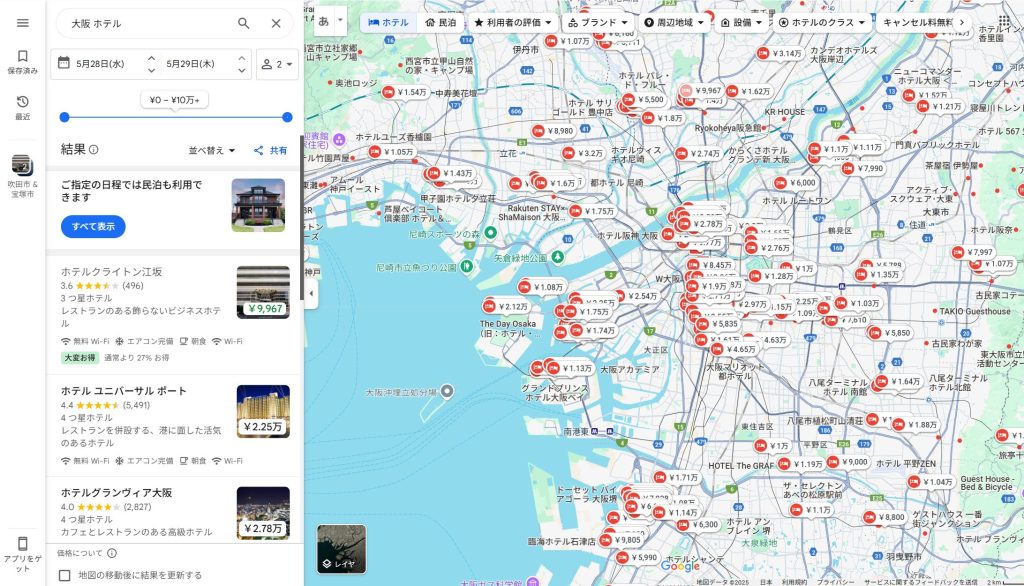
Task: Click the すべて表示 button
Action: click(x=93, y=227)
